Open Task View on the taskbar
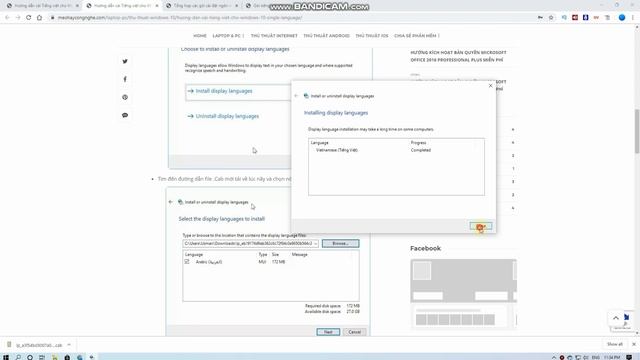640x360 pixels. (42, 357)
